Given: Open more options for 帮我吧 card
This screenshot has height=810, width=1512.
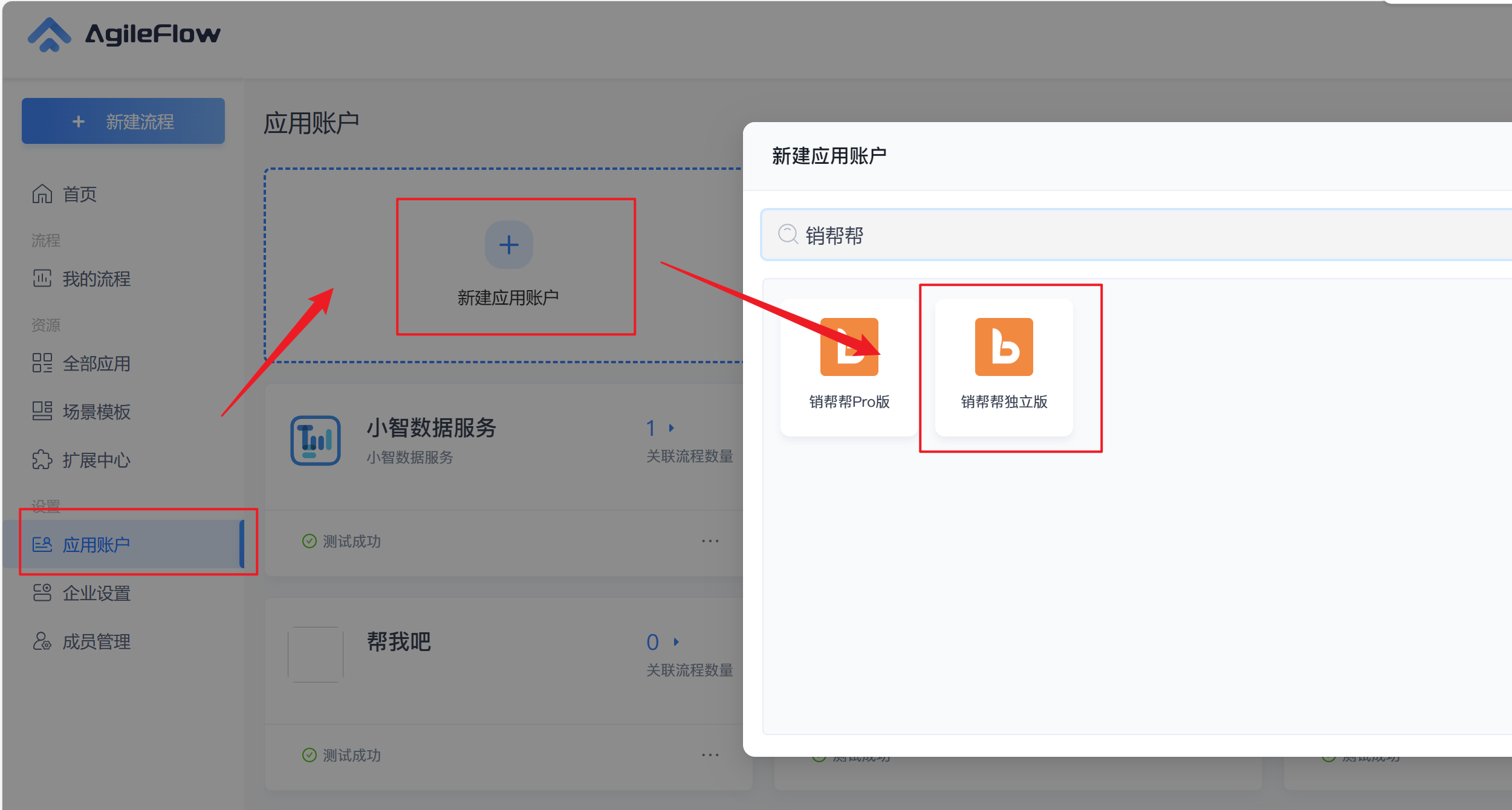Looking at the screenshot, I should tap(710, 755).
